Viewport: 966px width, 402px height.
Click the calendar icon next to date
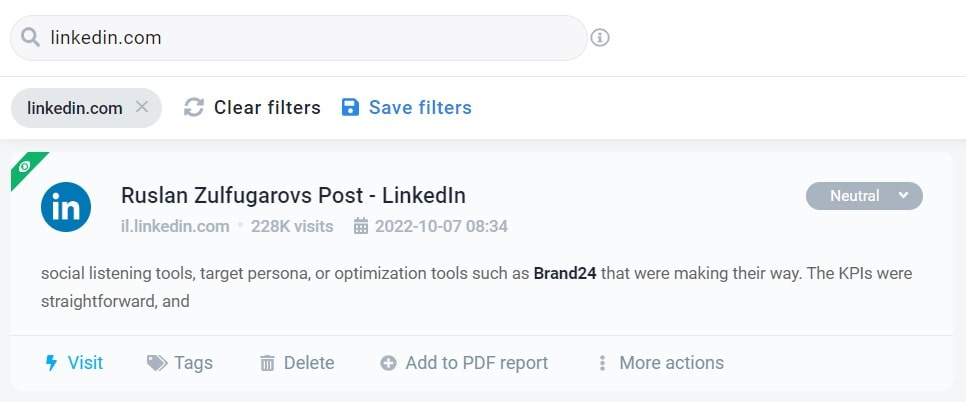(x=361, y=226)
